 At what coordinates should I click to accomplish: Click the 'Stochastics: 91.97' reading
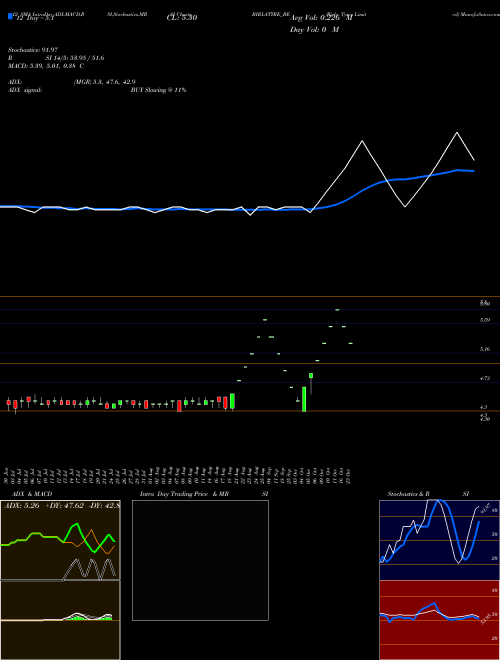[33, 50]
